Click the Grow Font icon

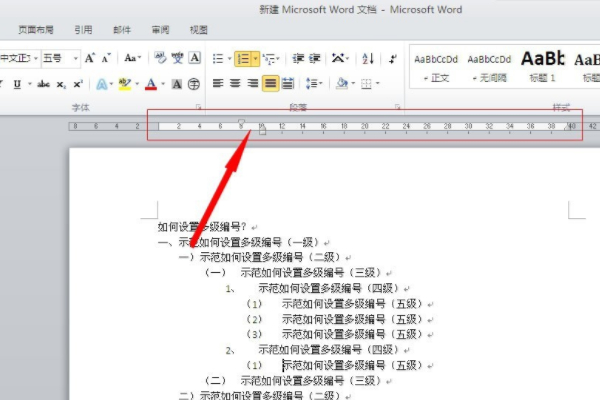click(x=90, y=59)
